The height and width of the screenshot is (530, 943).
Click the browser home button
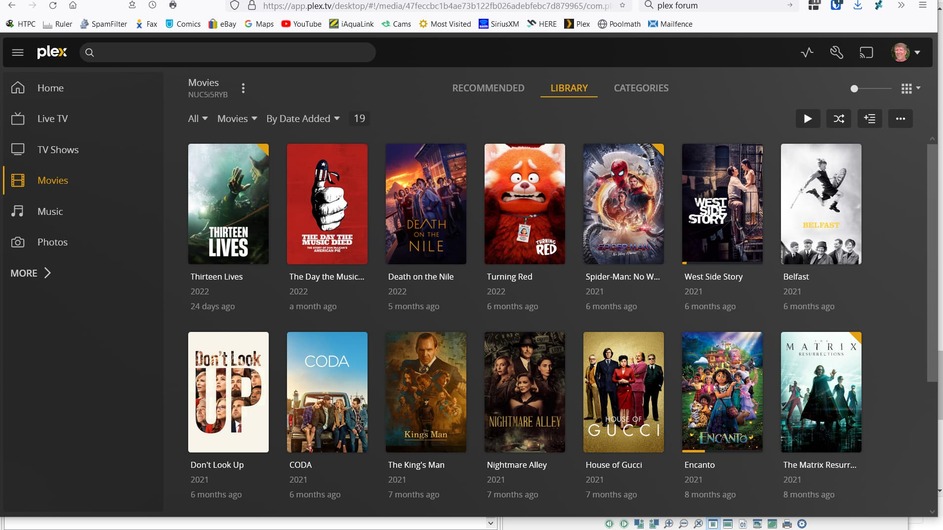[73, 5]
